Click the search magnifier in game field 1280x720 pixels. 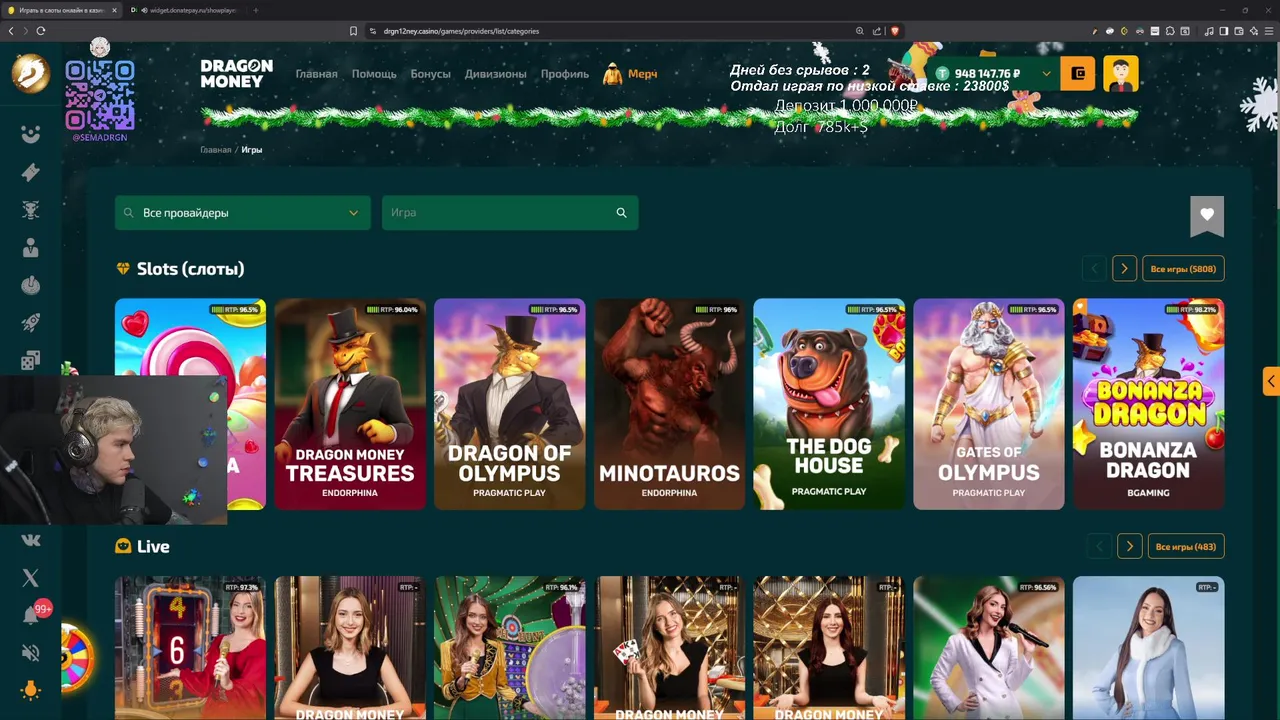click(622, 213)
